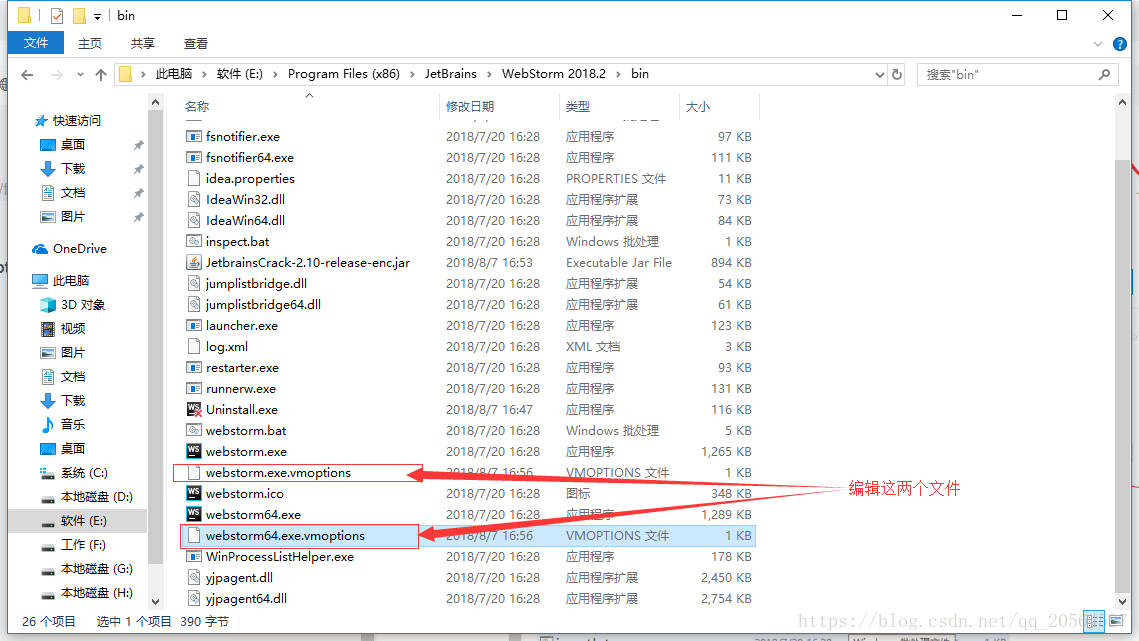1139x641 pixels.
Task: Open 视频 folder in sidebar
Action: click(x=73, y=328)
